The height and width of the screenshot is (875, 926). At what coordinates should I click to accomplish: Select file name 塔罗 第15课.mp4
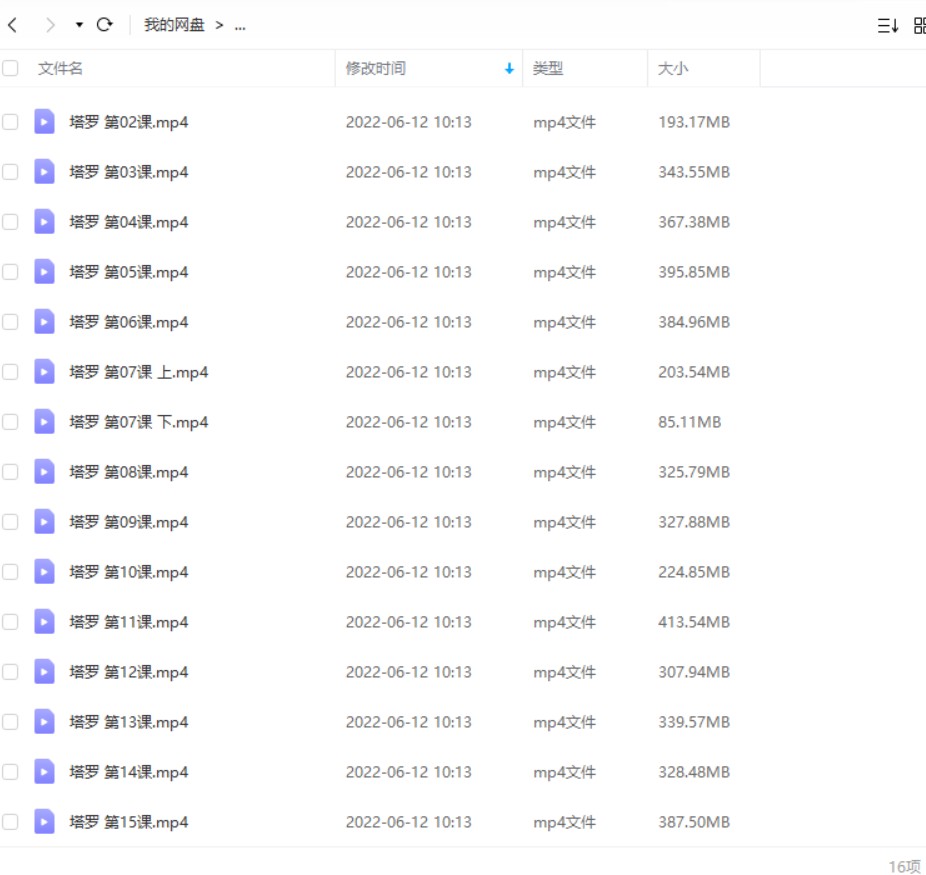pyautogui.click(x=129, y=822)
